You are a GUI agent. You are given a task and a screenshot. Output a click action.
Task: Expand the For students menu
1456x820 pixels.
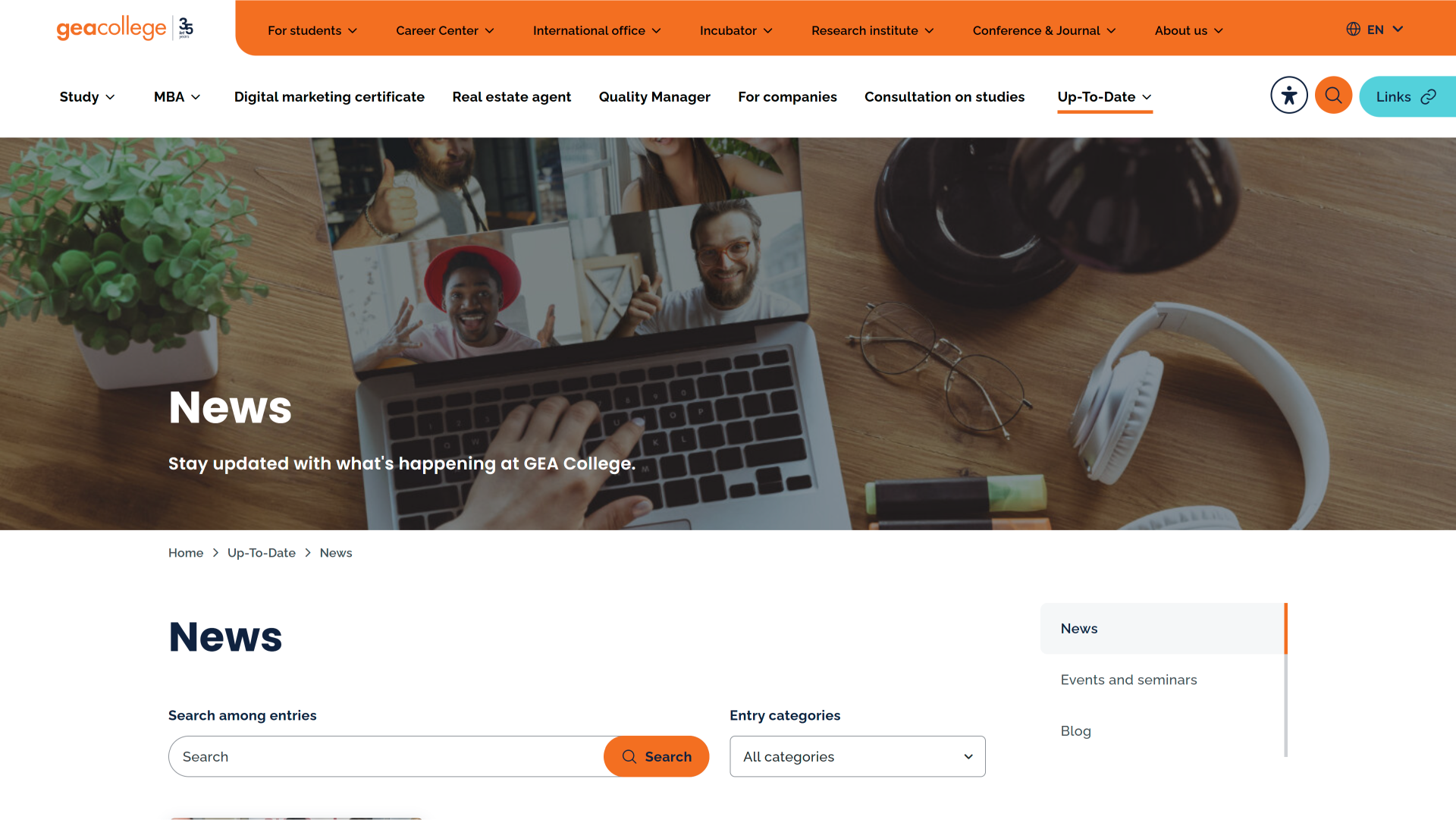tap(312, 31)
